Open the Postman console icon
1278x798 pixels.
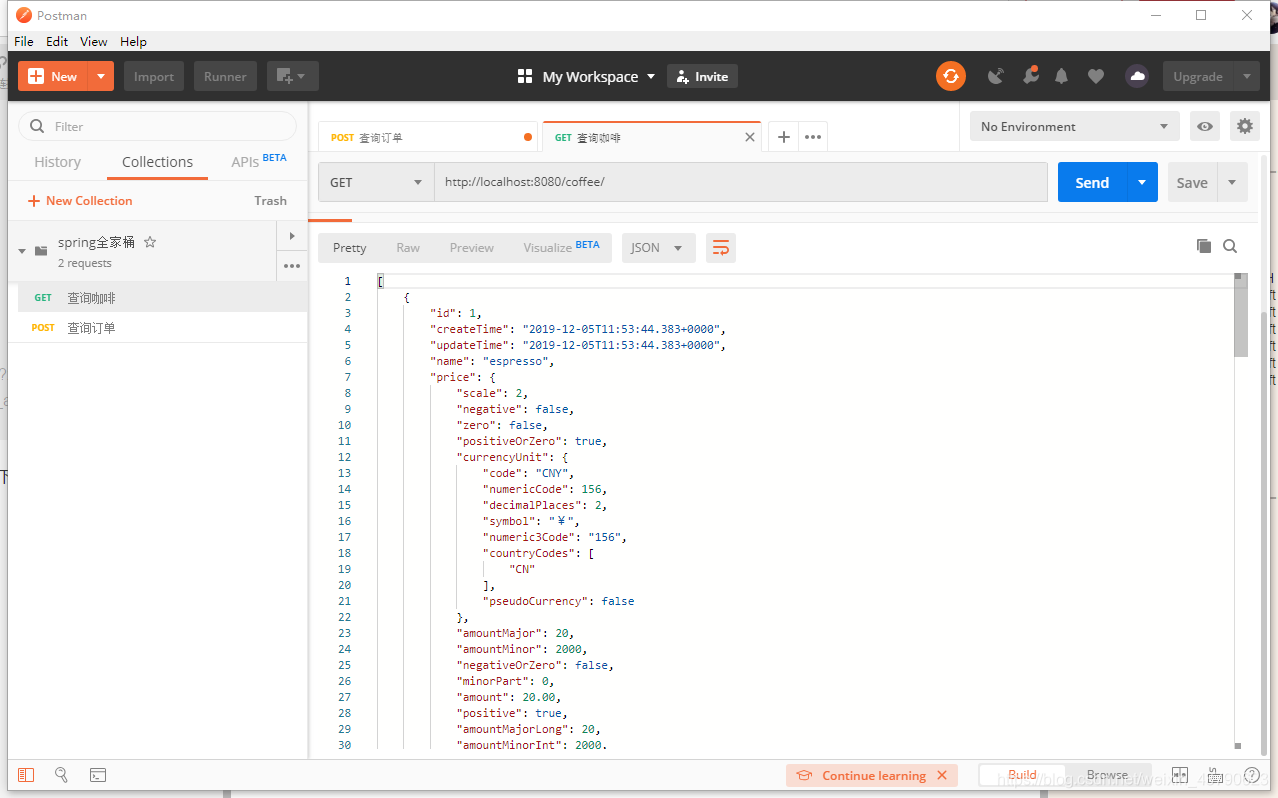(x=98, y=775)
